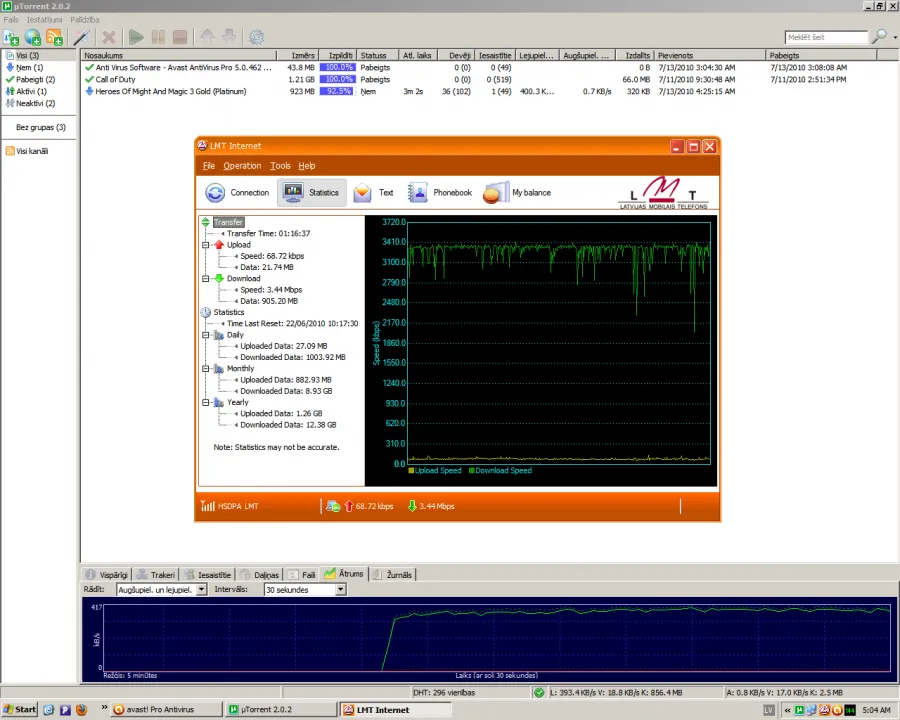Image resolution: width=900 pixels, height=720 pixels.
Task: Open the Iestatījumi menu in µTorrent
Action: pyautogui.click(x=44, y=20)
